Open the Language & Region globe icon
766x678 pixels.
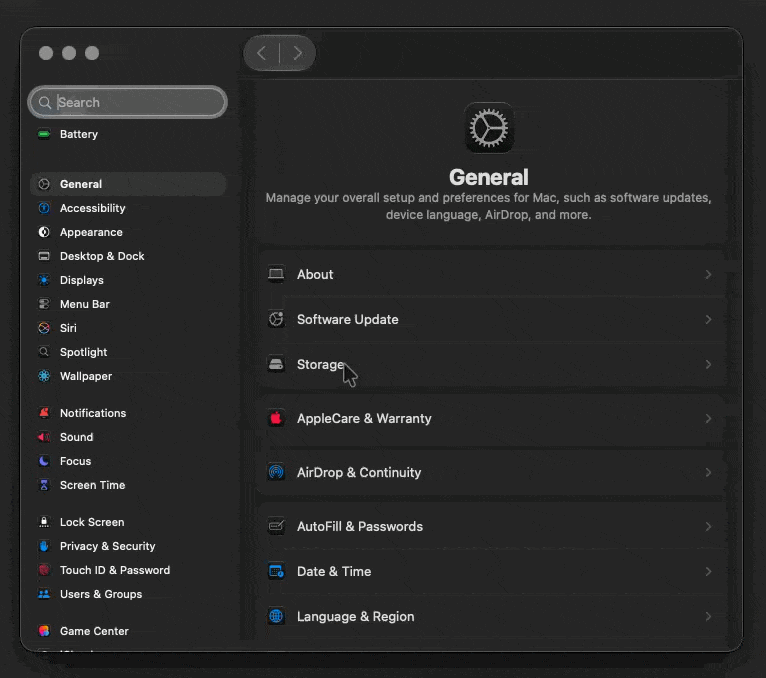276,616
